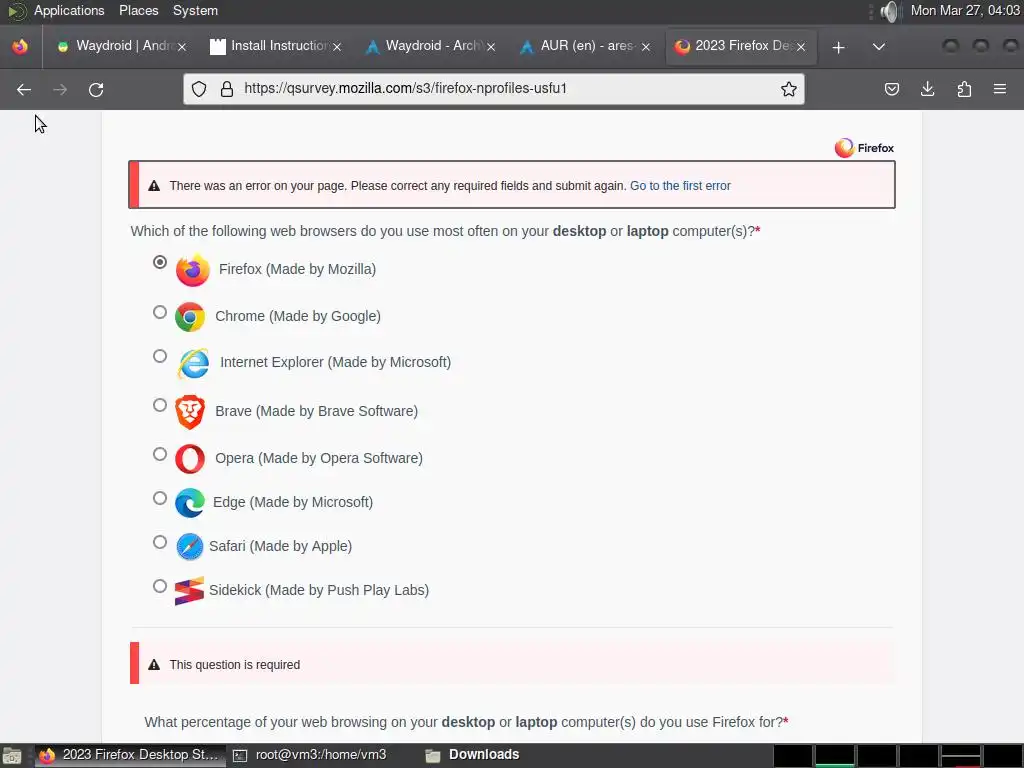This screenshot has width=1024, height=768.
Task: Bookmark this page with the star
Action: [x=789, y=89]
